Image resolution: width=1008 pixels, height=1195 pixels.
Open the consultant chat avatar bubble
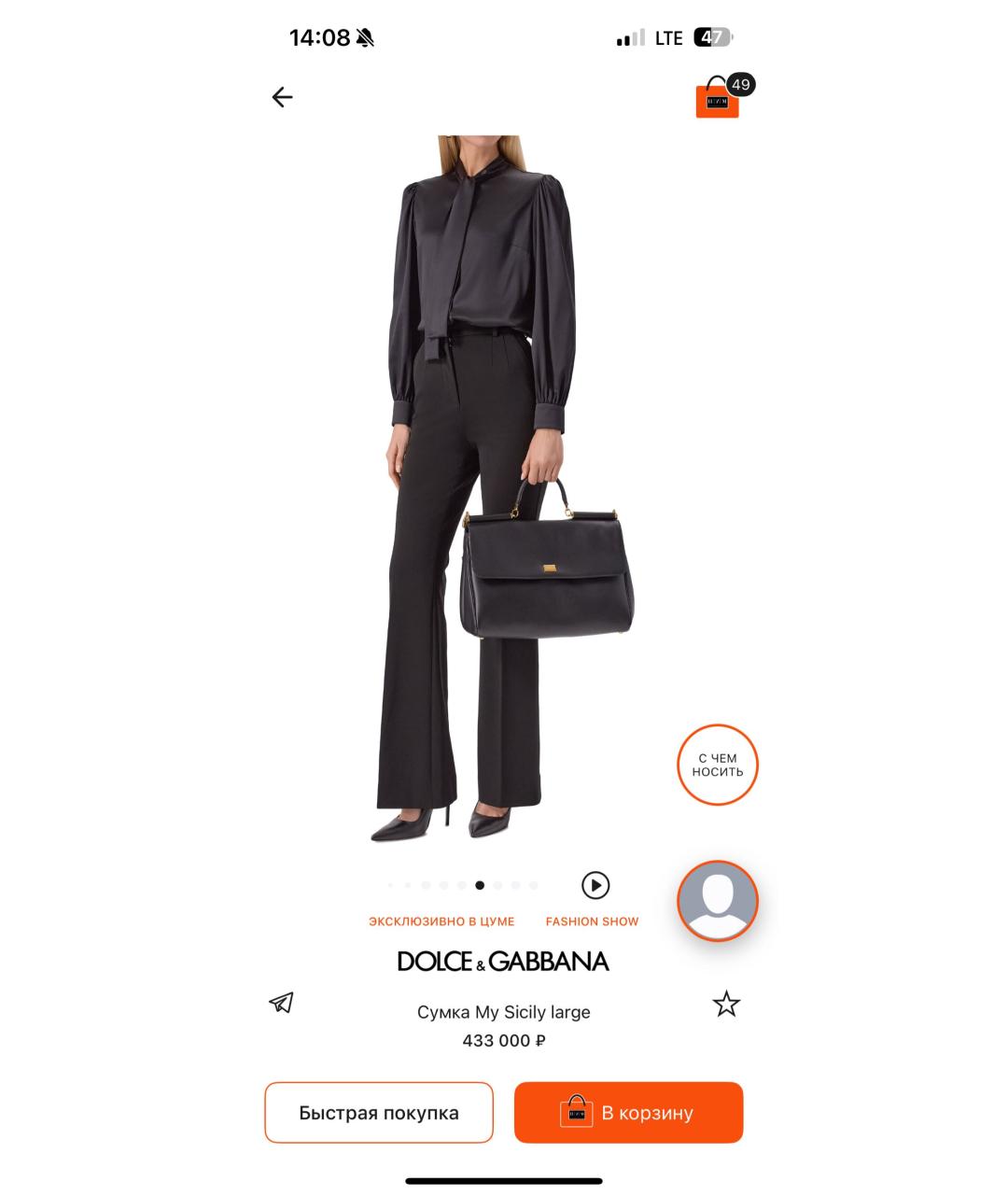718,901
